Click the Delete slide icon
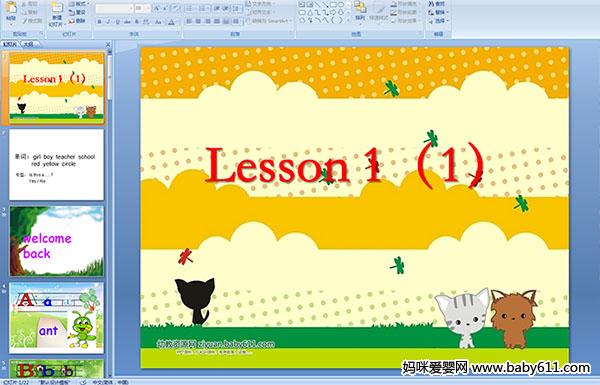 [72, 21]
